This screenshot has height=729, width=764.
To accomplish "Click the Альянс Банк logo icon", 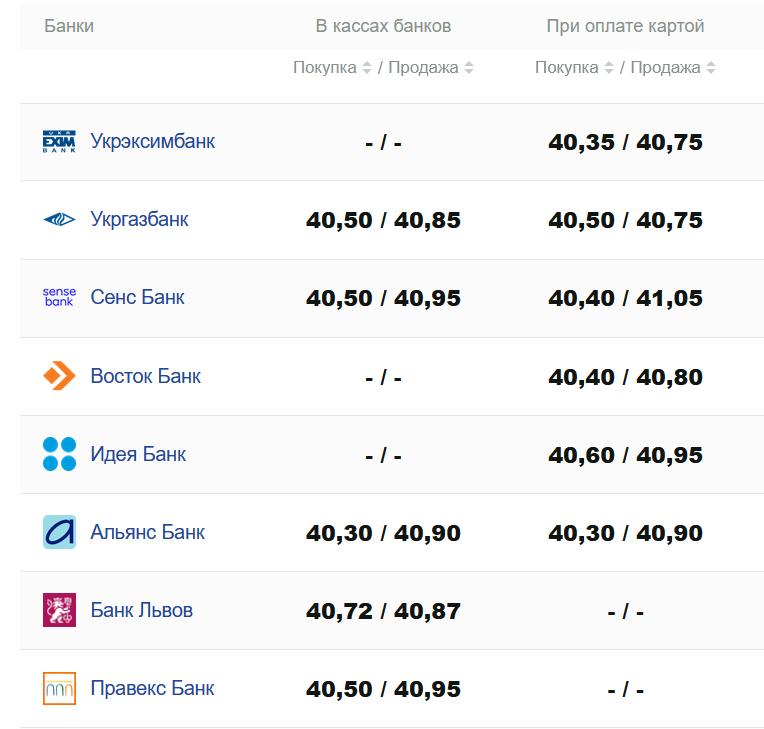I will 59,532.
